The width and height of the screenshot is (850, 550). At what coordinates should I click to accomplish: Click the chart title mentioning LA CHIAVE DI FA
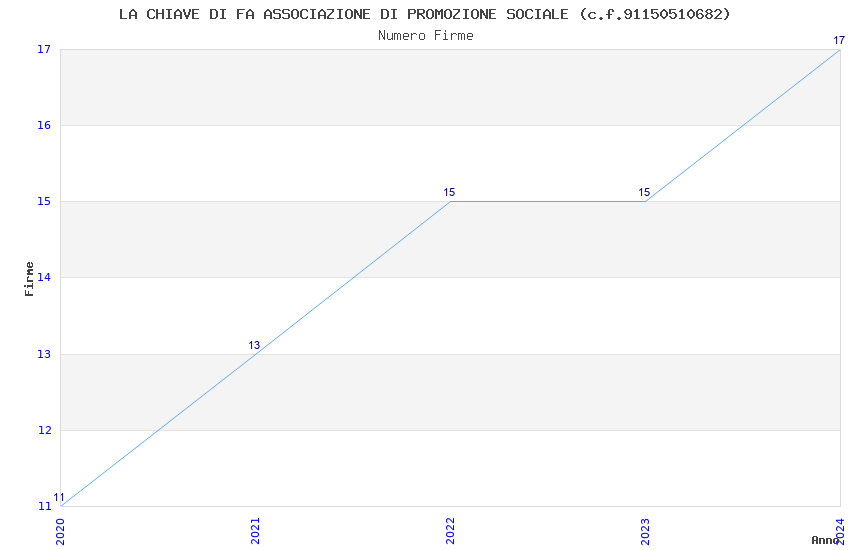coord(424,14)
